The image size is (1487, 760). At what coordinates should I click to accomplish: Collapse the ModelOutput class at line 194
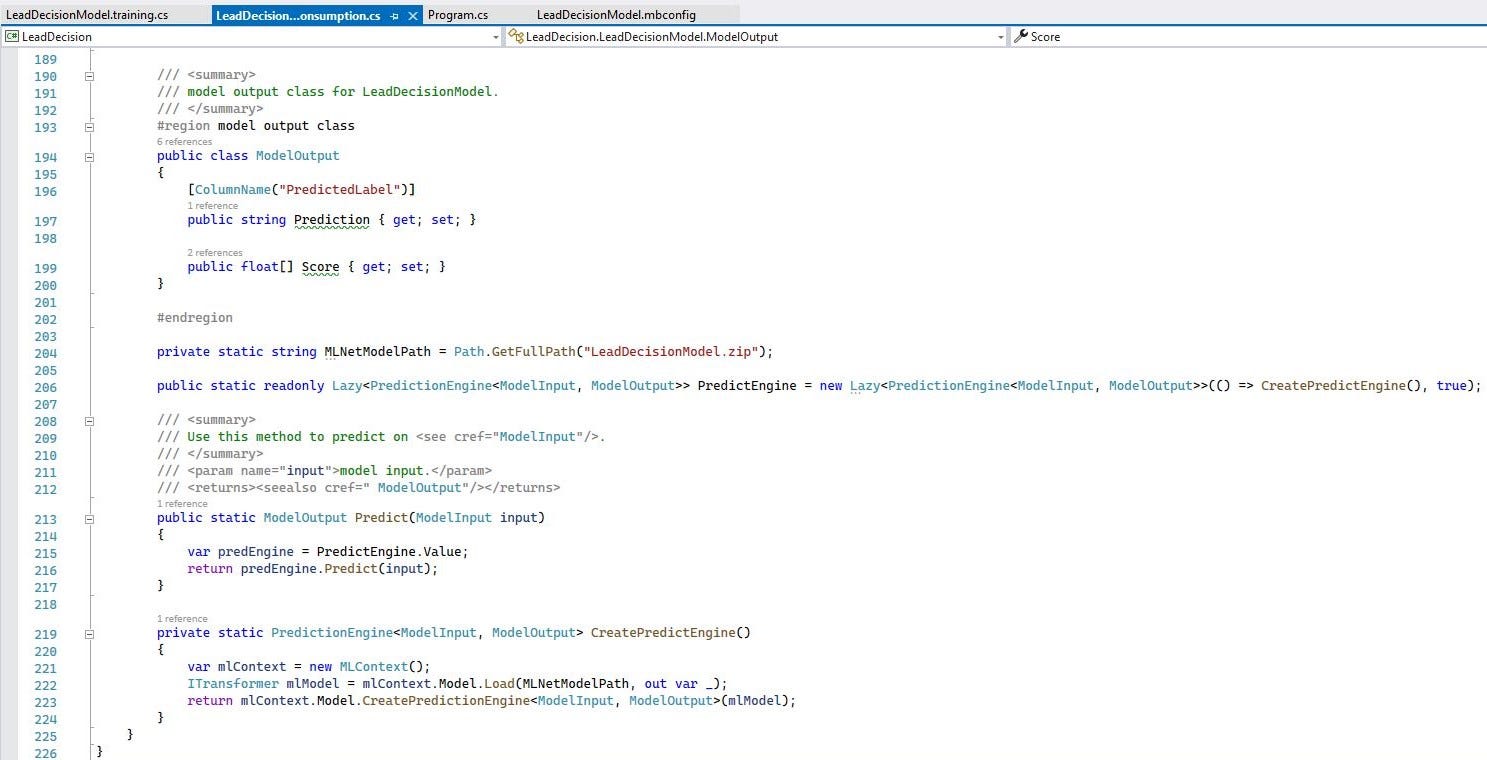point(89,157)
